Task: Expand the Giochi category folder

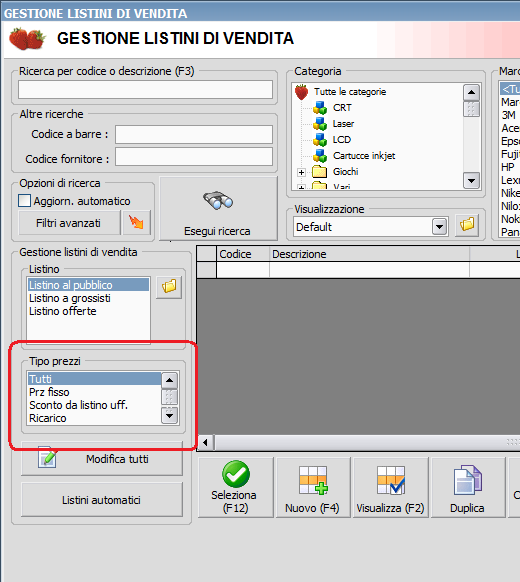Action: (x=301, y=172)
